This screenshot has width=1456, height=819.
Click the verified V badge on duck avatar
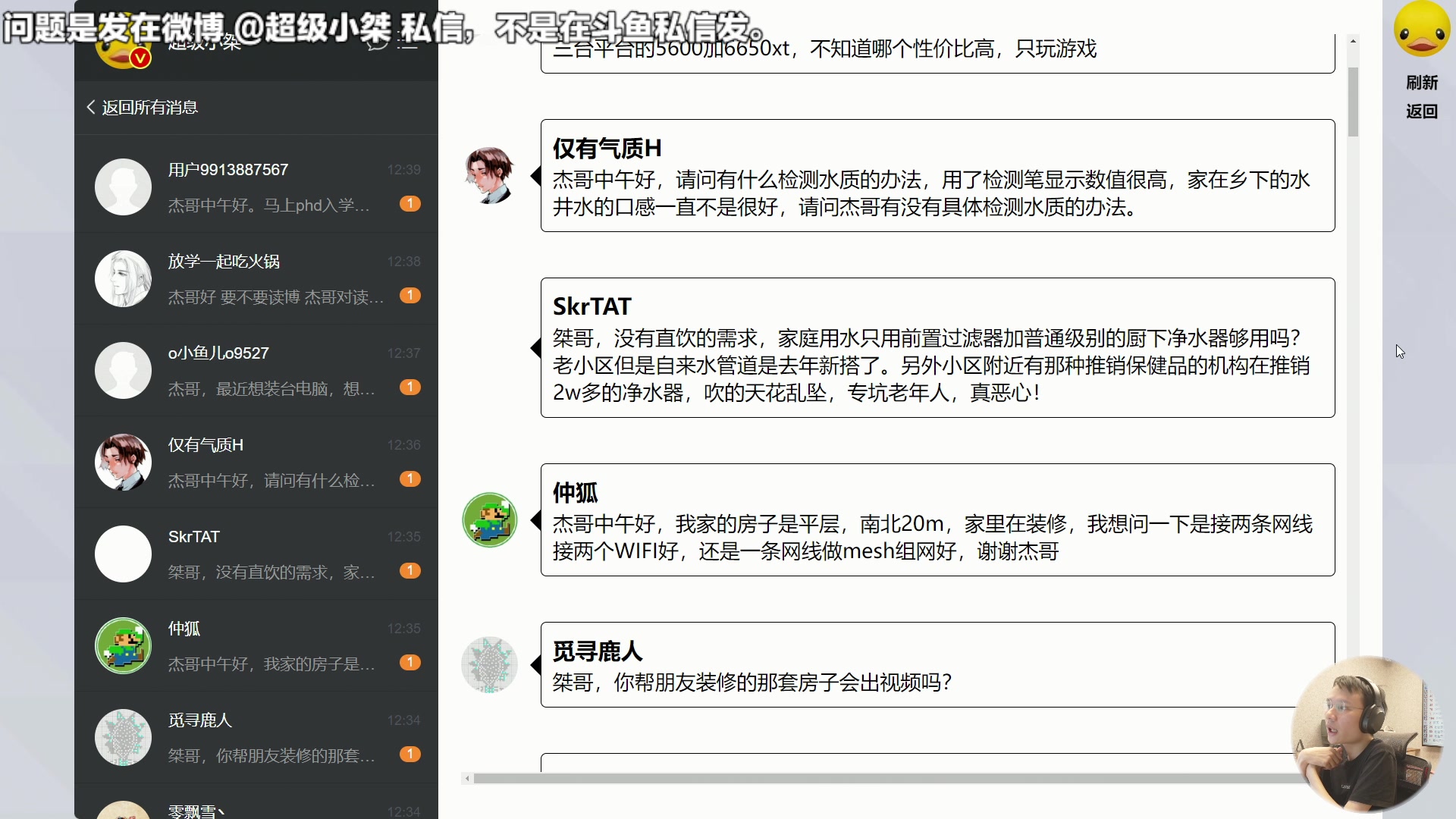(140, 58)
